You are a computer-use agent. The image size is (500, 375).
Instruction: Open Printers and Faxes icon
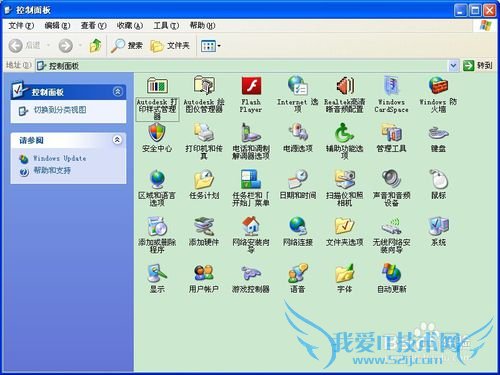(x=204, y=132)
